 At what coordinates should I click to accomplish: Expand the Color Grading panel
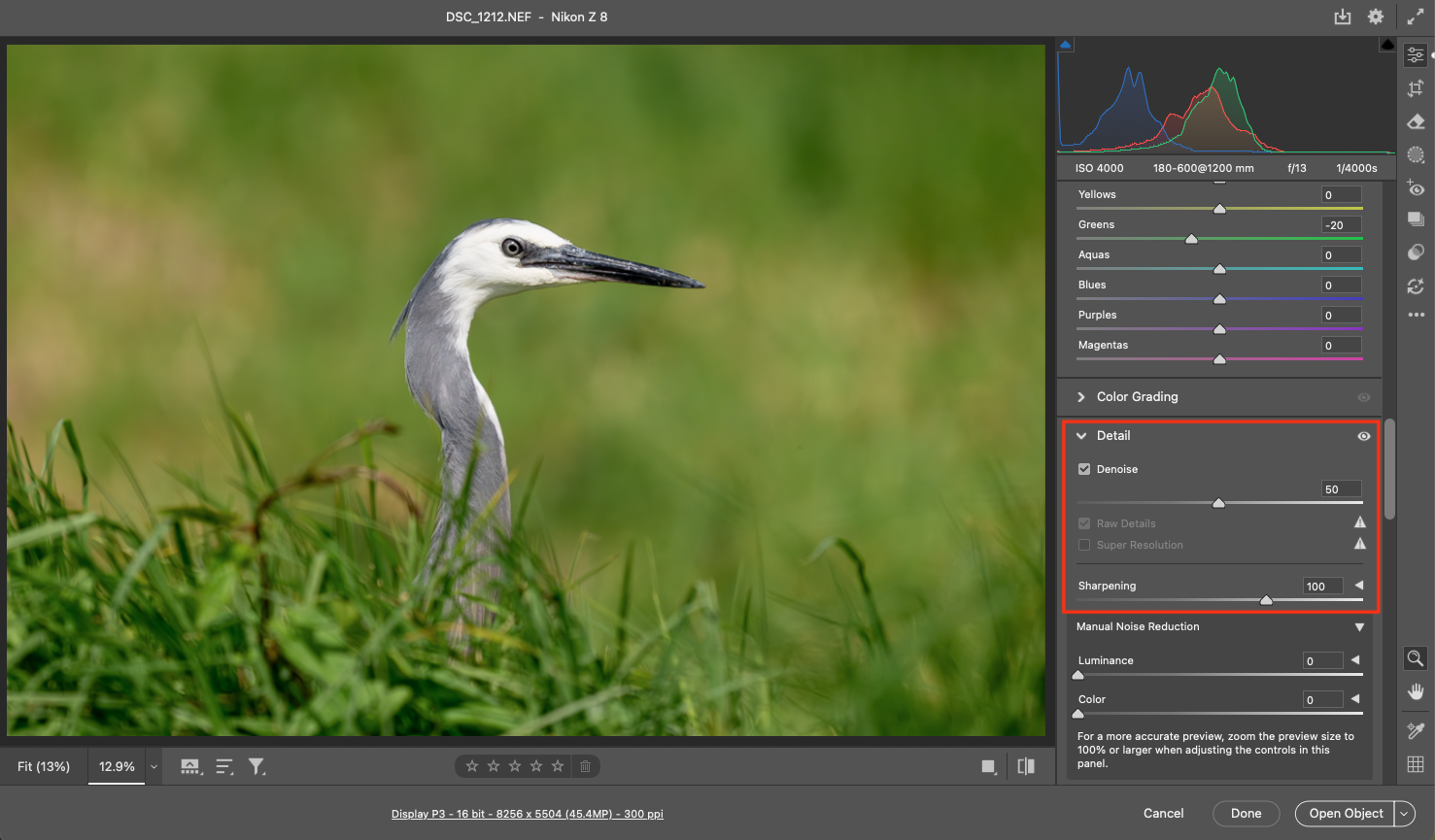click(x=1081, y=397)
